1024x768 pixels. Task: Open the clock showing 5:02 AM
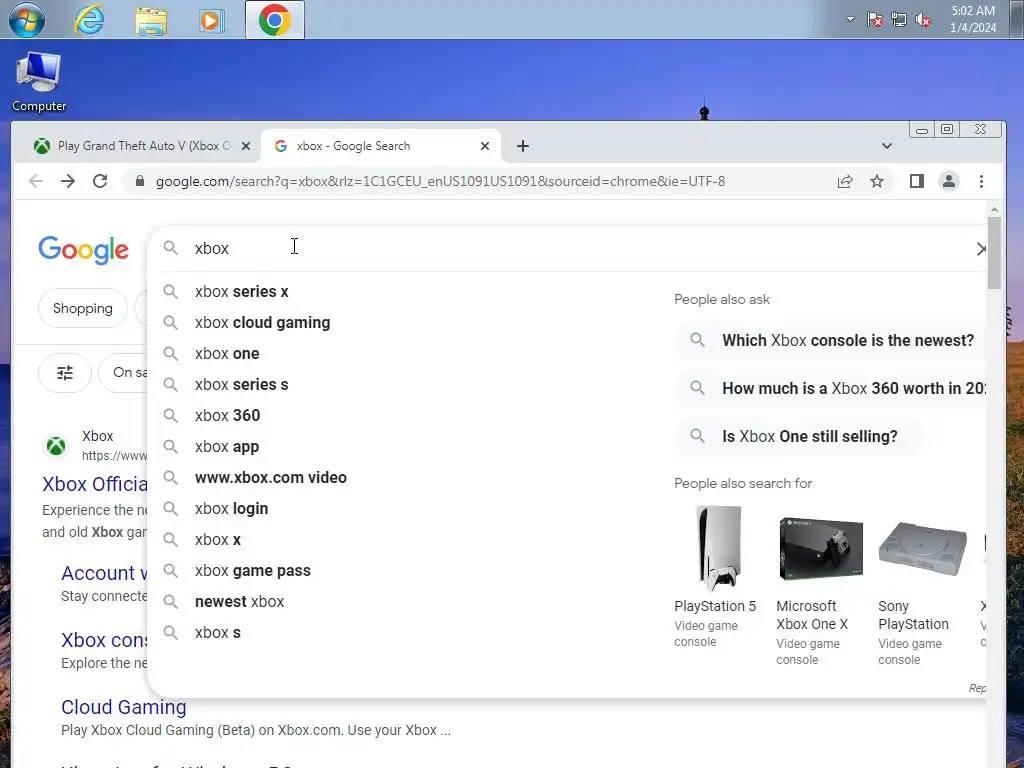(x=972, y=19)
